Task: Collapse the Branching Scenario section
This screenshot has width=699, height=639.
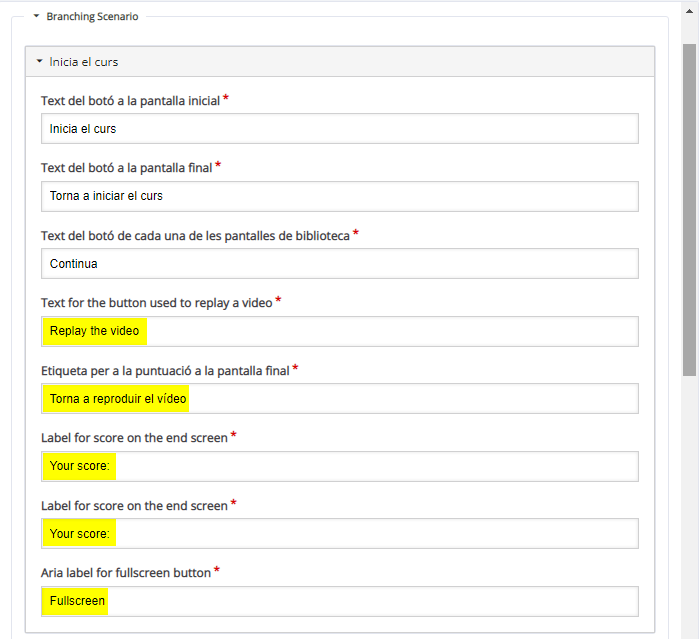Action: coord(37,16)
